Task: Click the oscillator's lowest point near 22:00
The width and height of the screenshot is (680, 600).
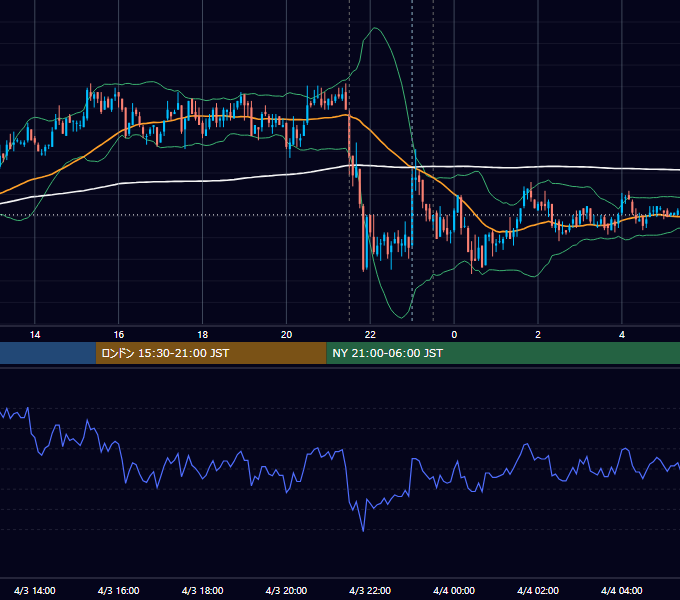Action: click(x=363, y=530)
